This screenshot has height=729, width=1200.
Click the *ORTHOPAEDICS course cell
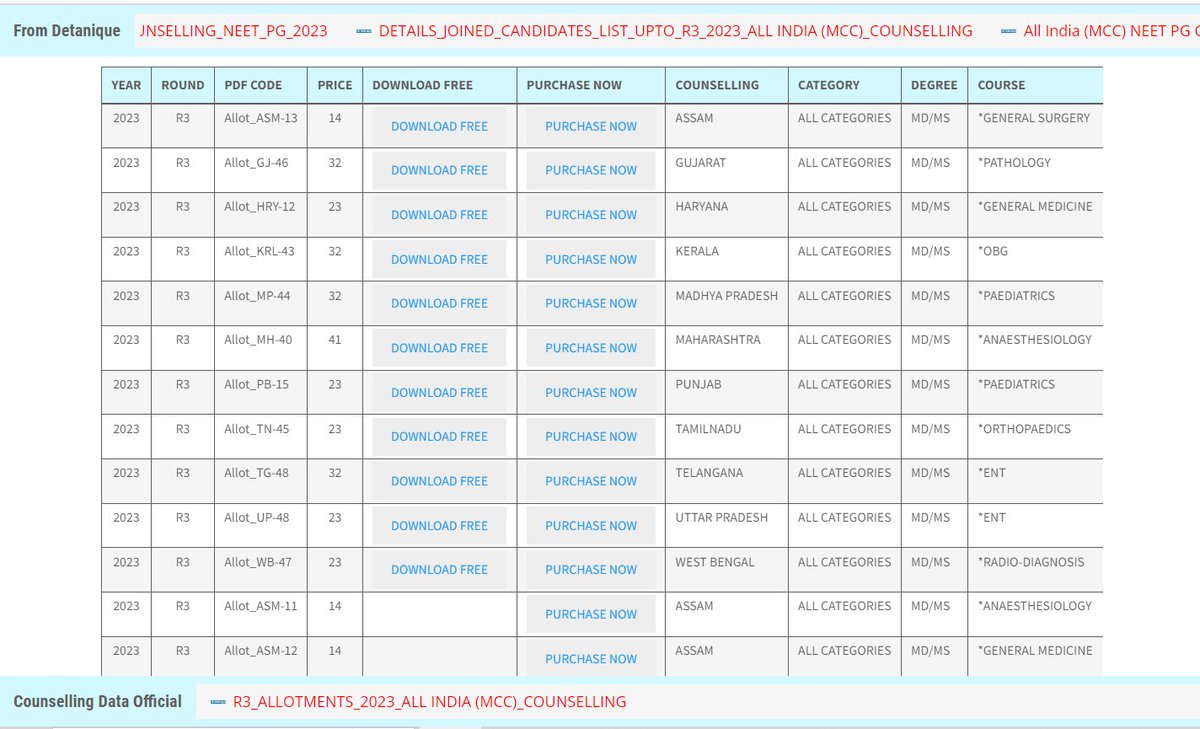click(x=1036, y=436)
